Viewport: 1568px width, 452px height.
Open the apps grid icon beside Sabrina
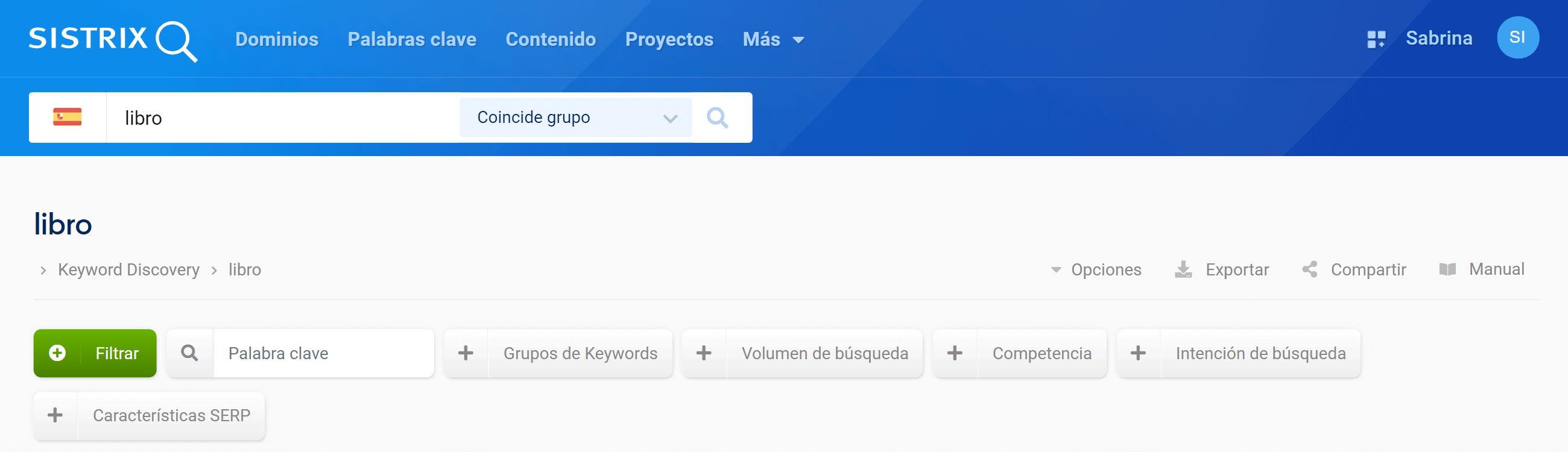coord(1376,40)
